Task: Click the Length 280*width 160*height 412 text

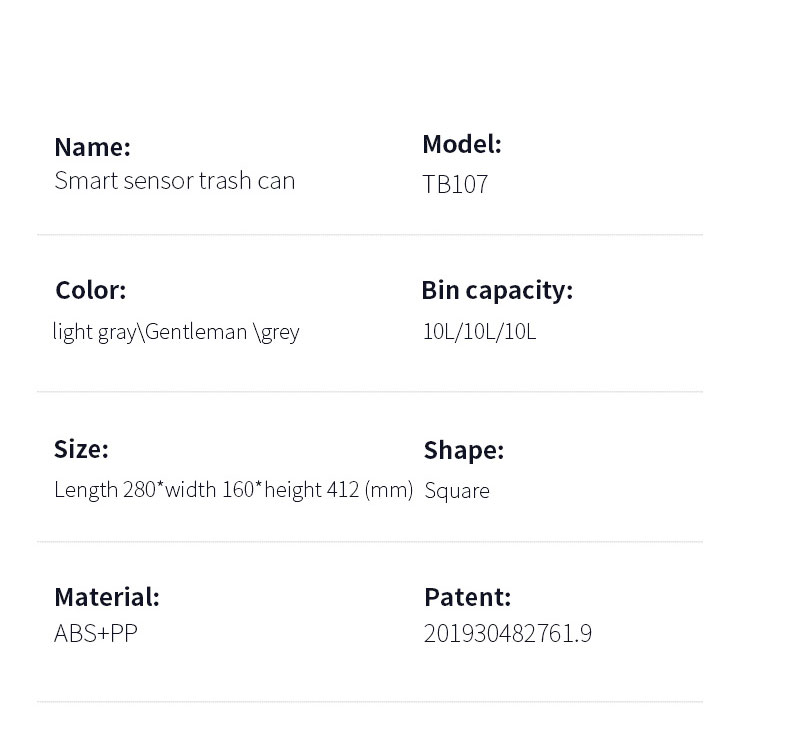Action: click(206, 490)
